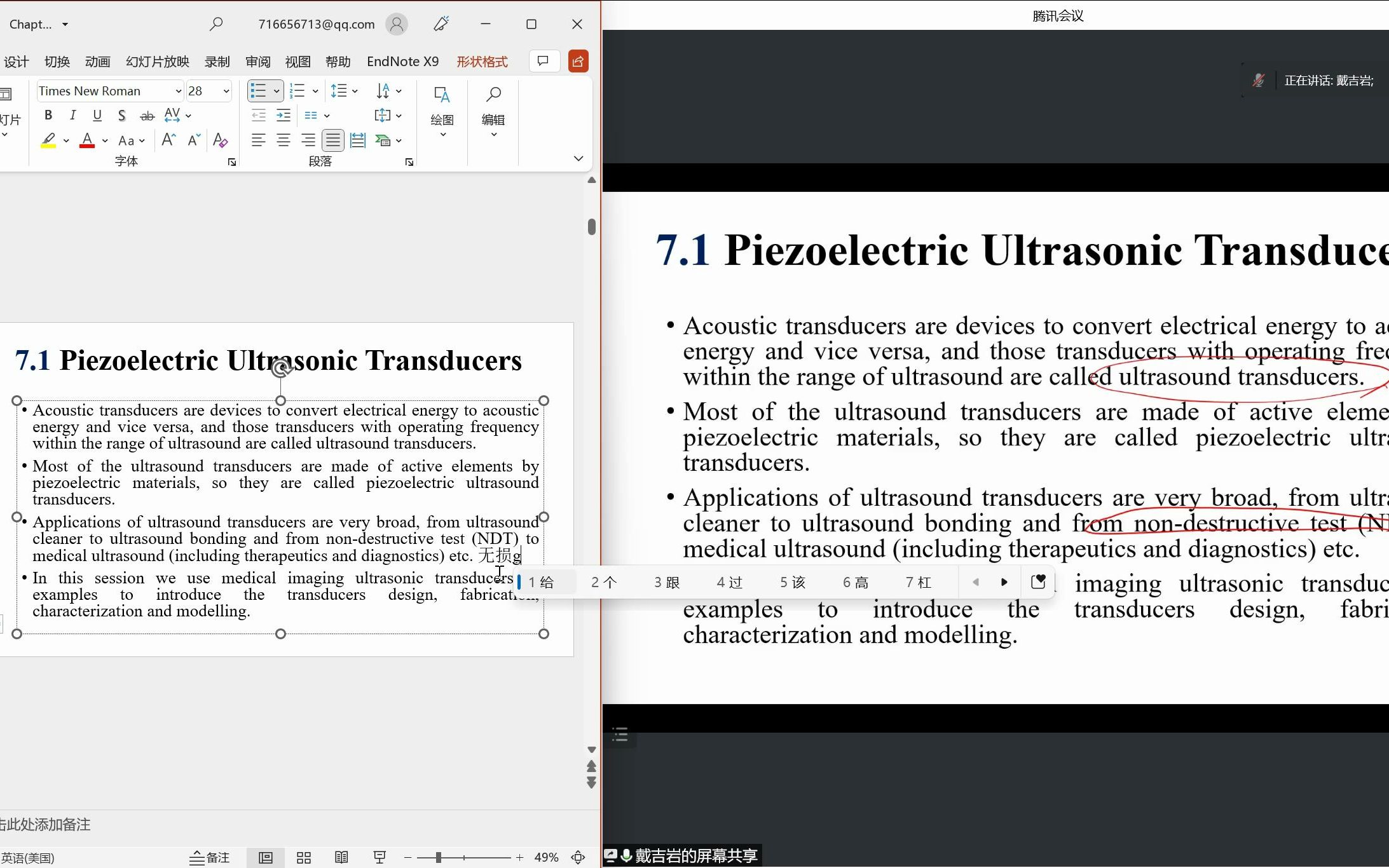Image resolution: width=1389 pixels, height=868 pixels.
Task: Toggle underline formatting
Action: tap(97, 115)
